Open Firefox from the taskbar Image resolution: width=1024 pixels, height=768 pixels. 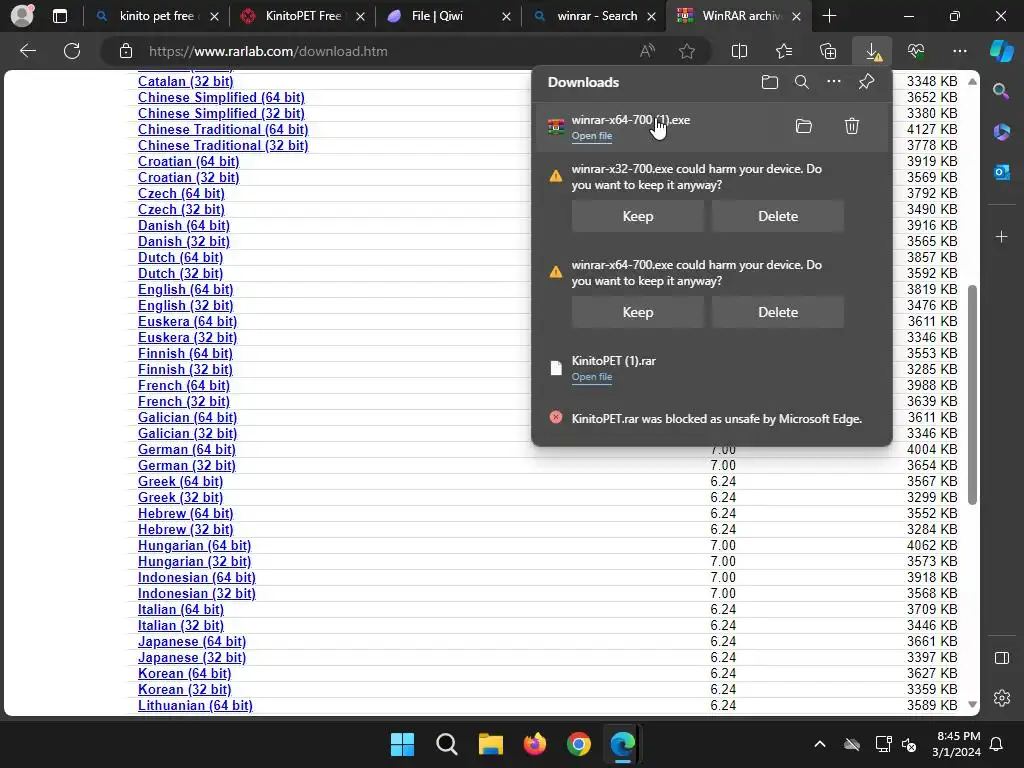click(x=535, y=744)
